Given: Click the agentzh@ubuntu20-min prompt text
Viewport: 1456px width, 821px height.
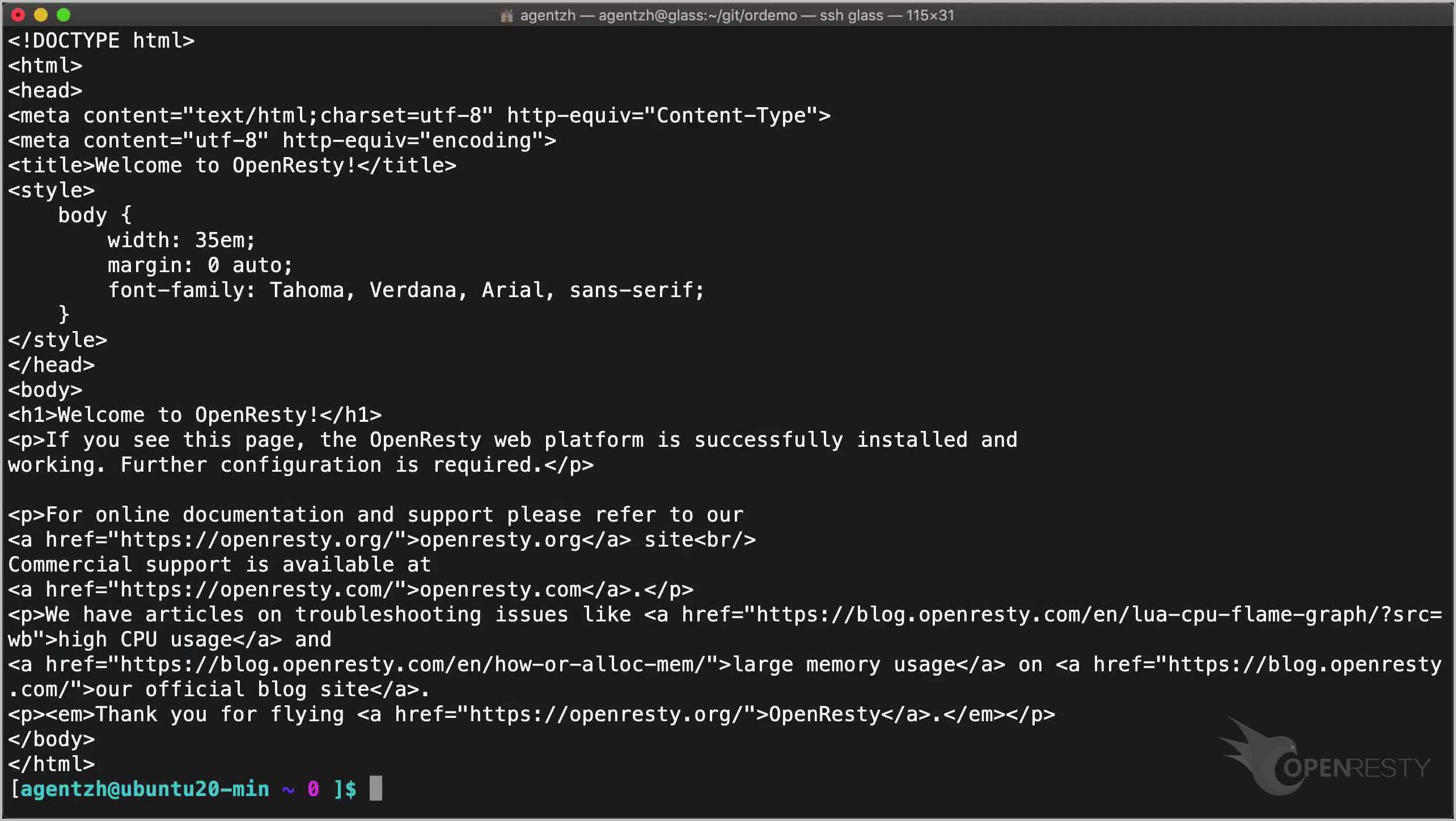Looking at the screenshot, I should 144,789.
